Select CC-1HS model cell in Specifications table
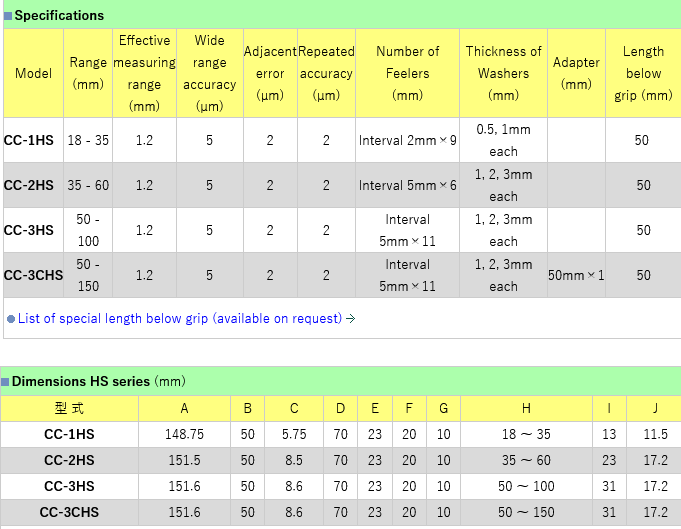This screenshot has height=529, width=681. [33, 140]
